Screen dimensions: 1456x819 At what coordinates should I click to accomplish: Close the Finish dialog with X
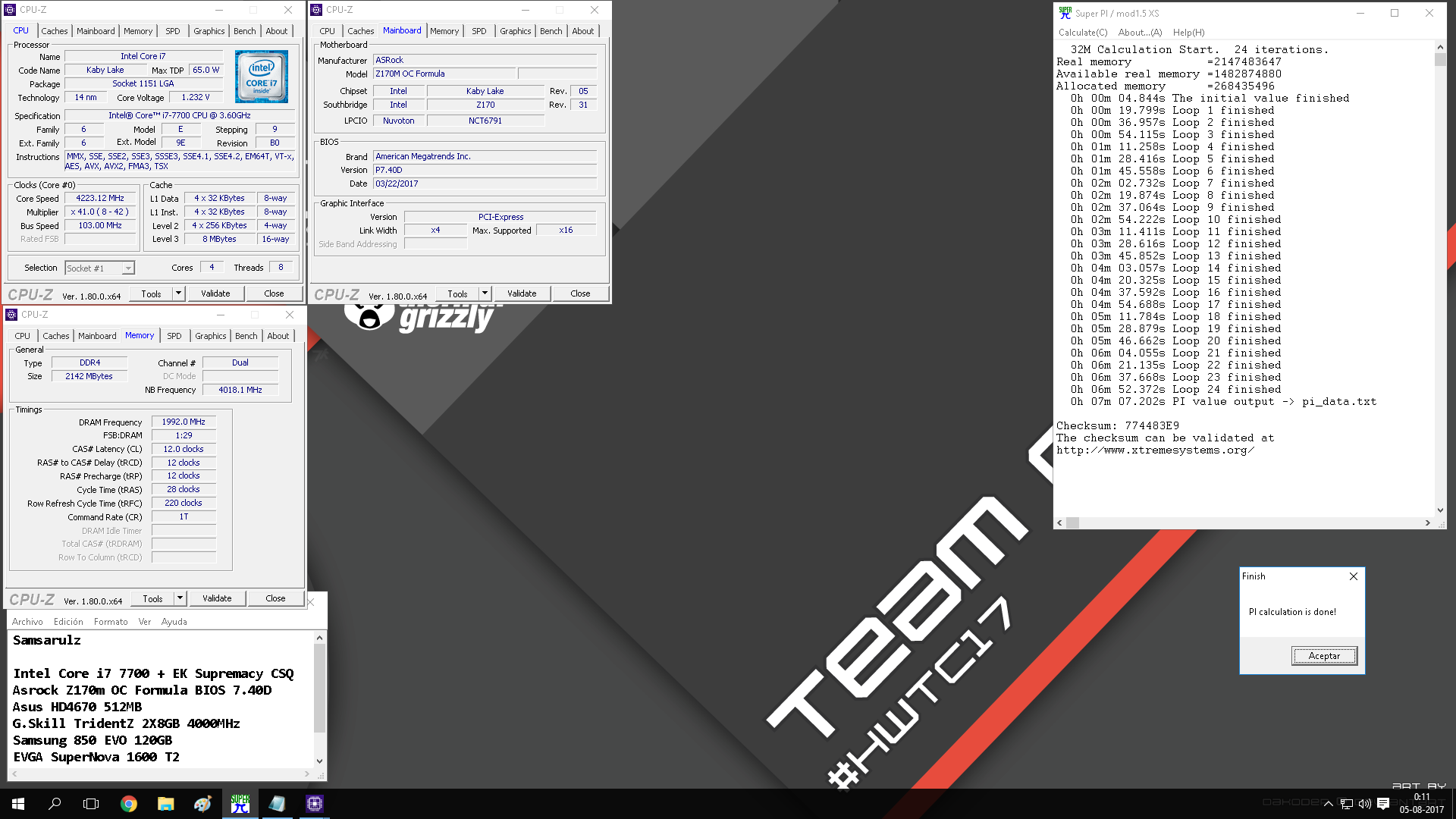[1354, 576]
